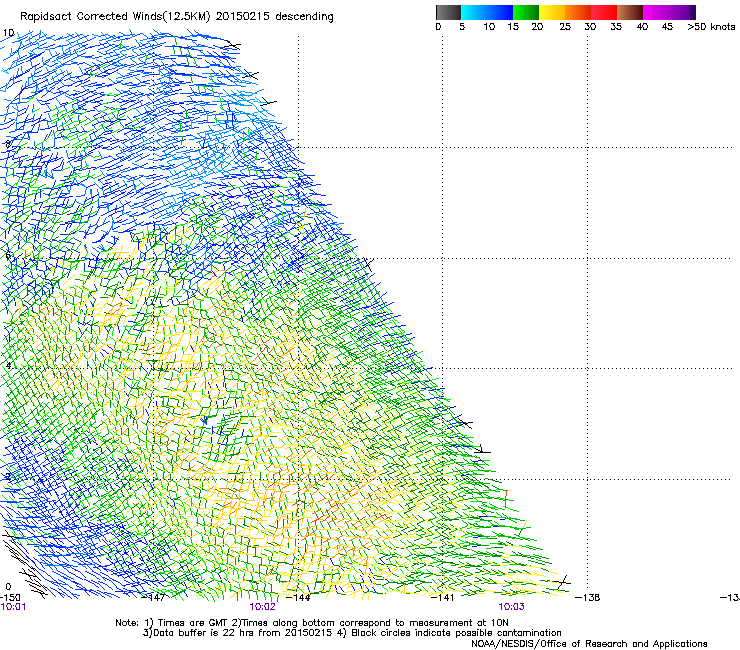Click the '-141' longitude axis label
This screenshot has height=650, width=740.
click(443, 598)
